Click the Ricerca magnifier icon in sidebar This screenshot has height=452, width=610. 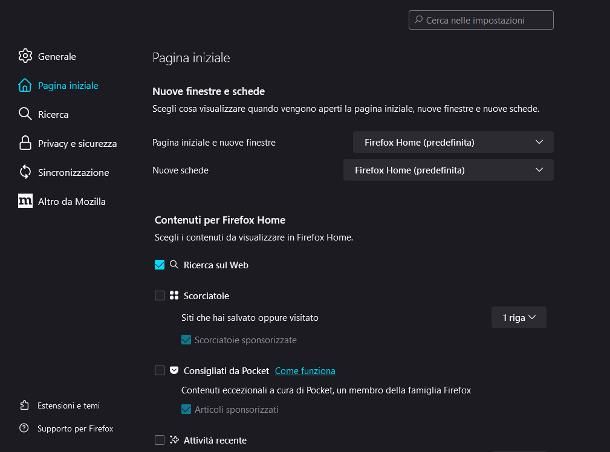(x=25, y=114)
